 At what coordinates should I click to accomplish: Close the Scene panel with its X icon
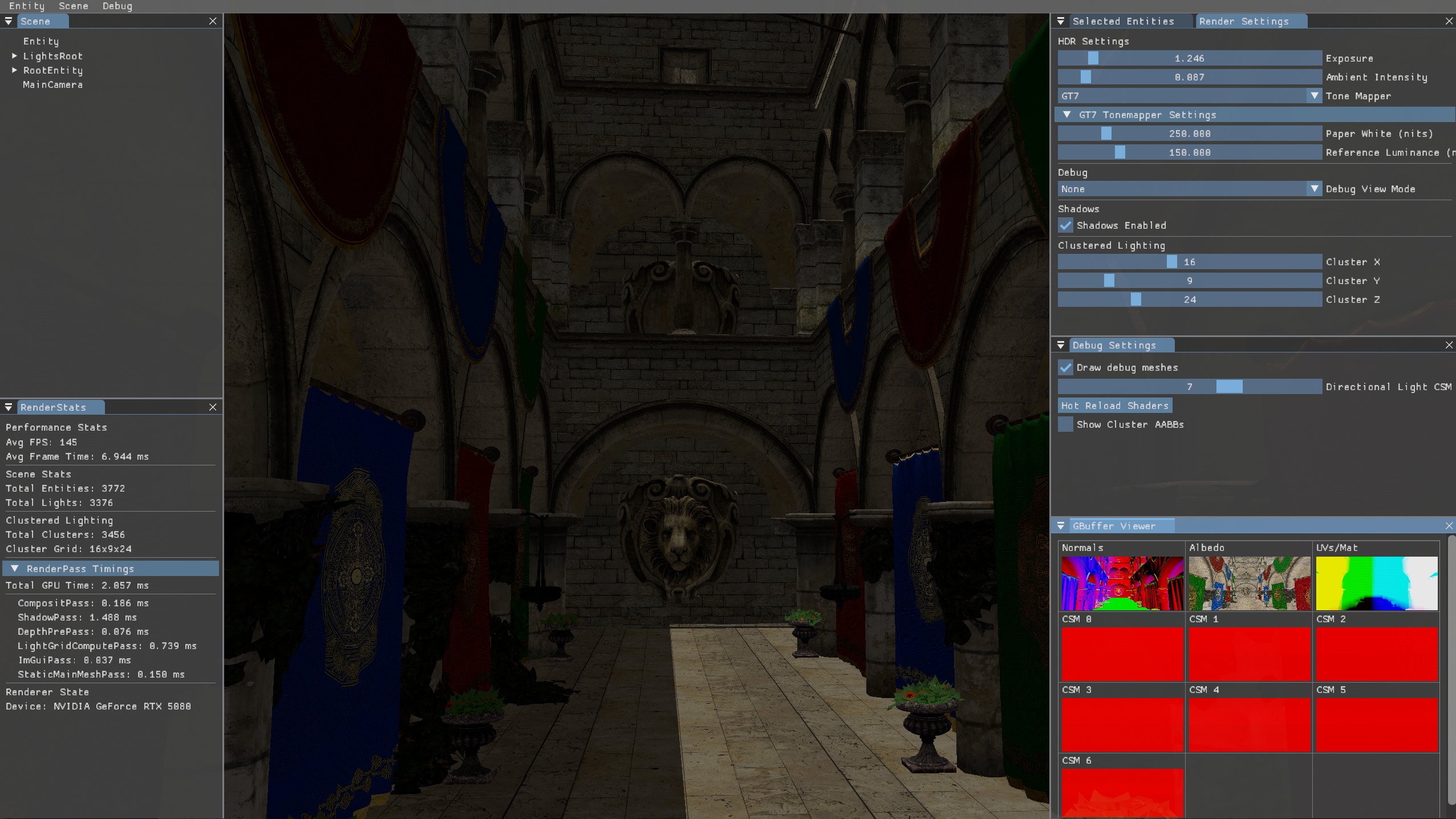click(213, 21)
